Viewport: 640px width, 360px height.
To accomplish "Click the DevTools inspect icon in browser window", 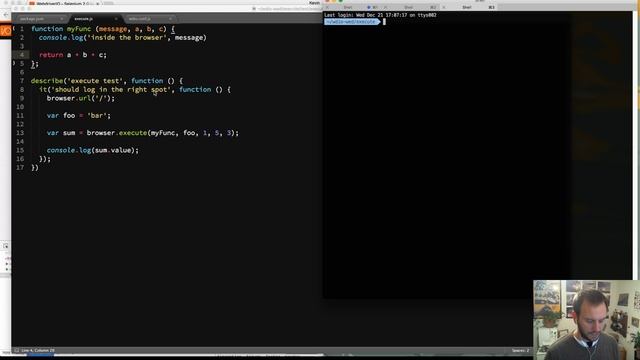I will tap(6, 246).
